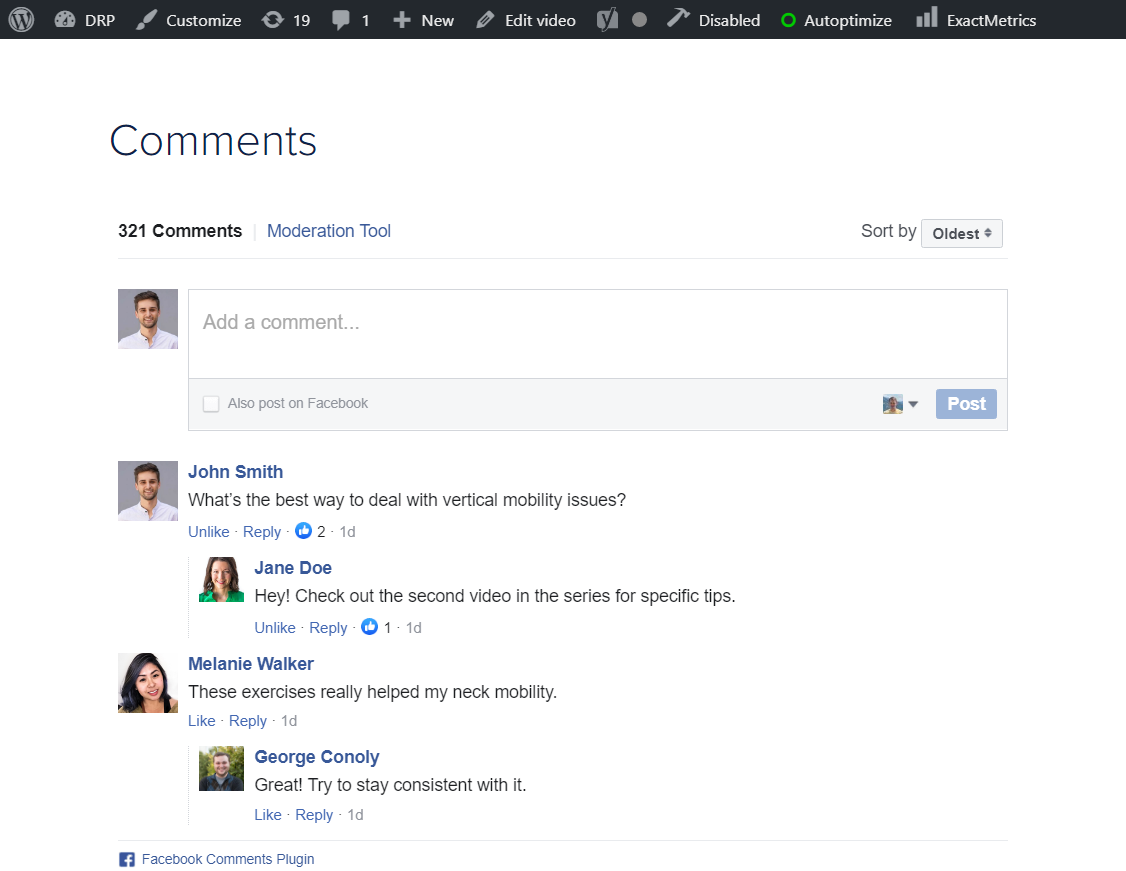This screenshot has width=1126, height=871.
Task: Reply to John Smith's comment
Action: click(261, 531)
